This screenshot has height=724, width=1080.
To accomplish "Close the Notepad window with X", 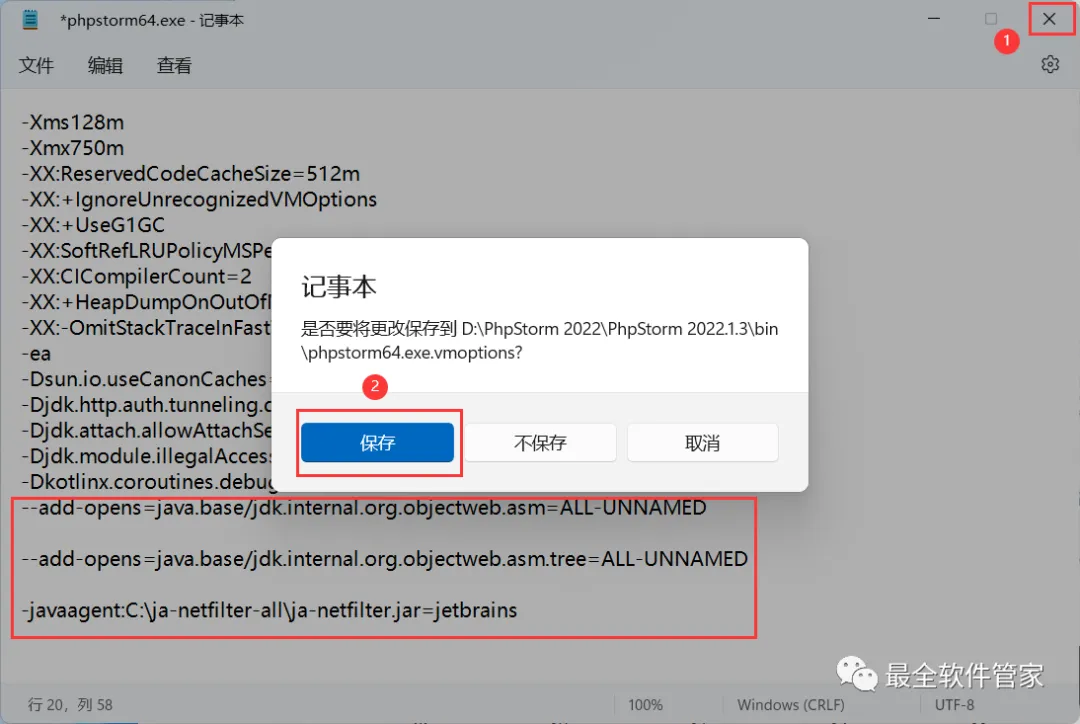I will [x=1049, y=19].
